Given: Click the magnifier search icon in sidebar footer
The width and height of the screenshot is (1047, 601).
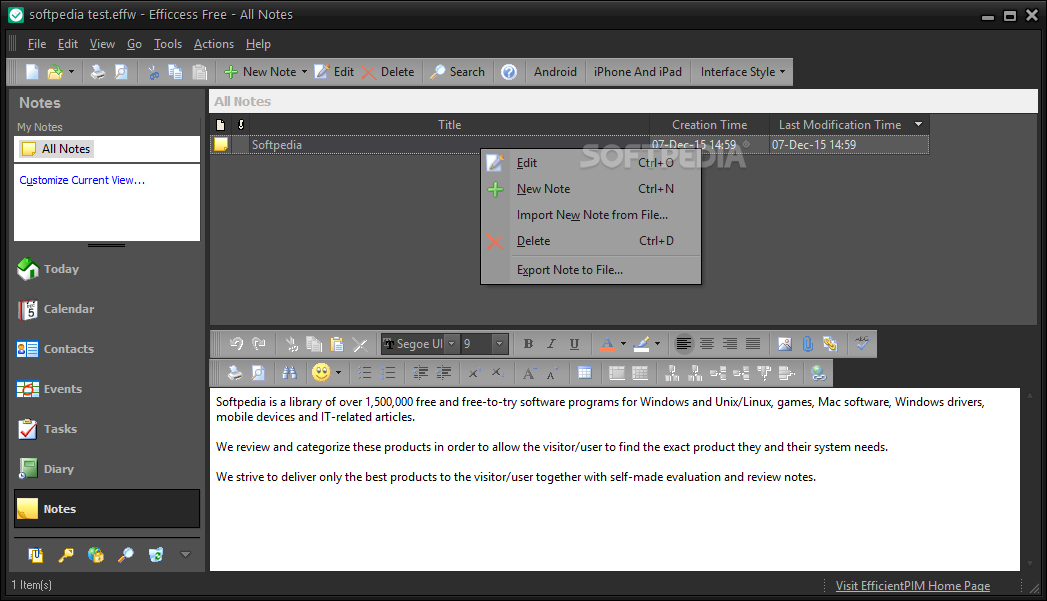Looking at the screenshot, I should click(x=126, y=555).
